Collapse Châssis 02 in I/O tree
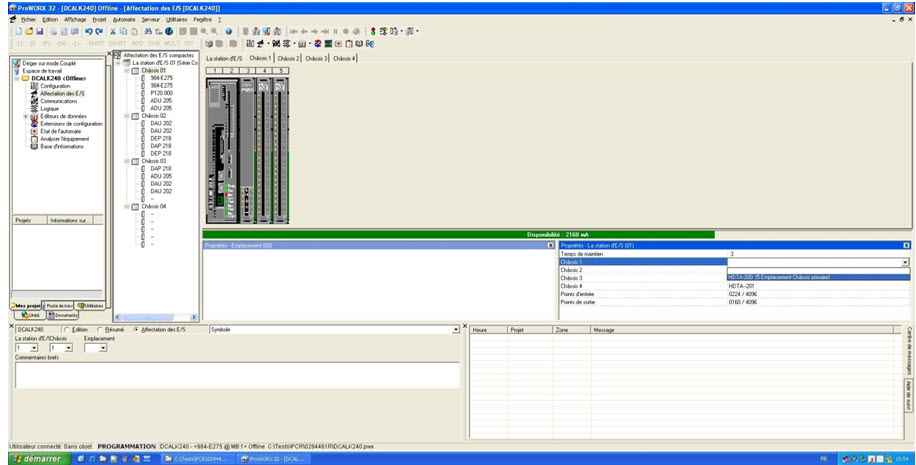Viewport: 916px width, 465px height. pos(127,116)
